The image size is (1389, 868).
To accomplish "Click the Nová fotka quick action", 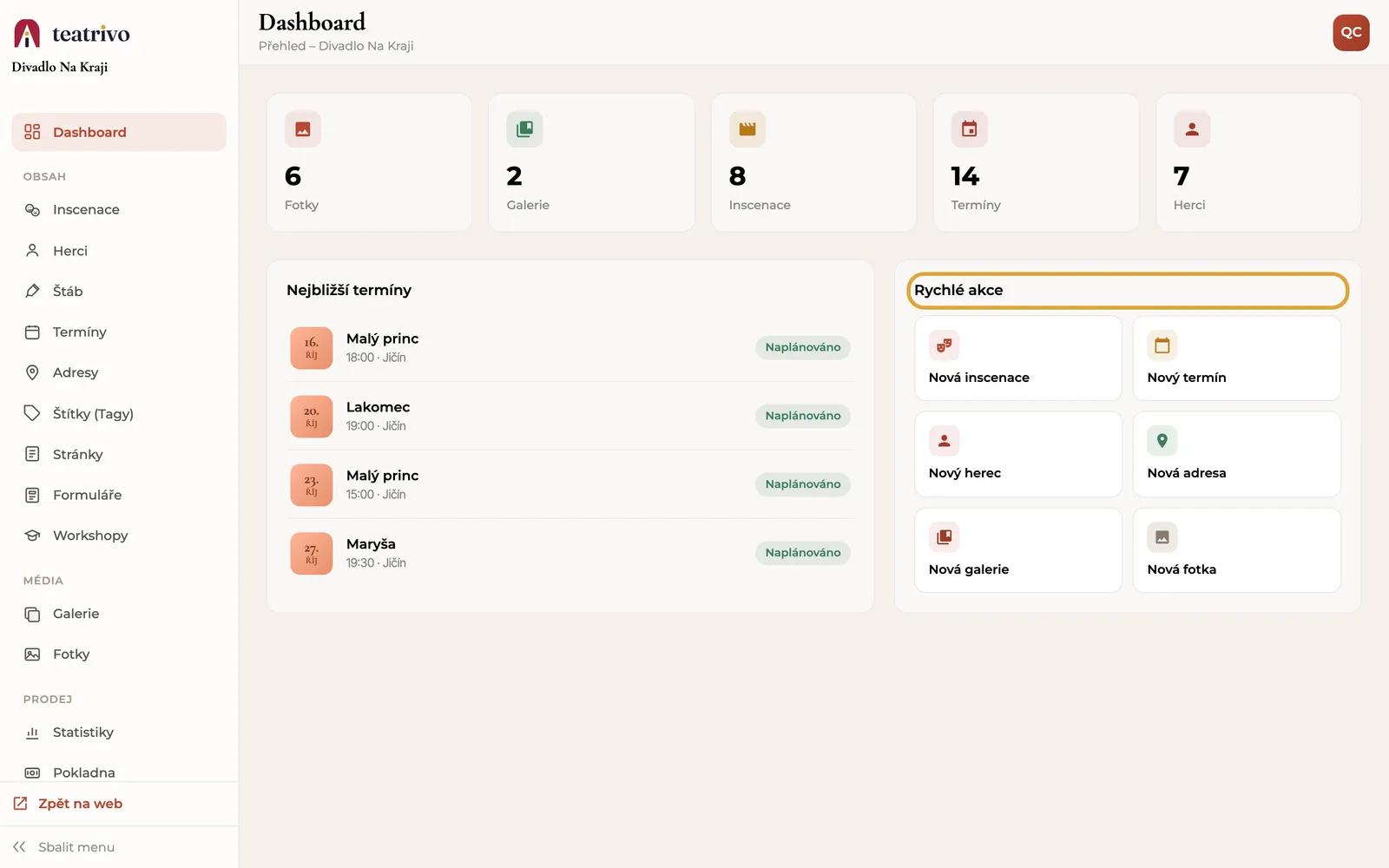I will (1237, 550).
